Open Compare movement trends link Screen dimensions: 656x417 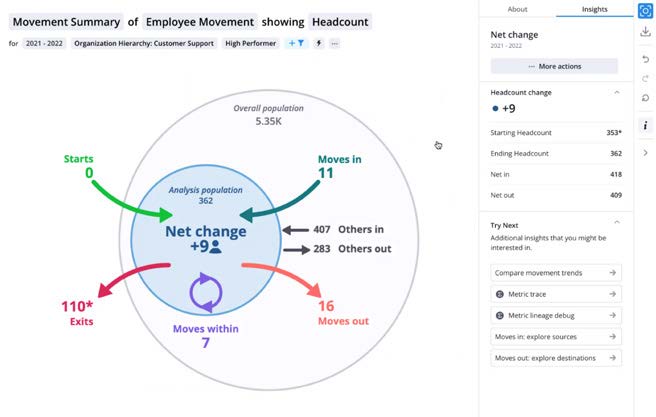point(556,273)
